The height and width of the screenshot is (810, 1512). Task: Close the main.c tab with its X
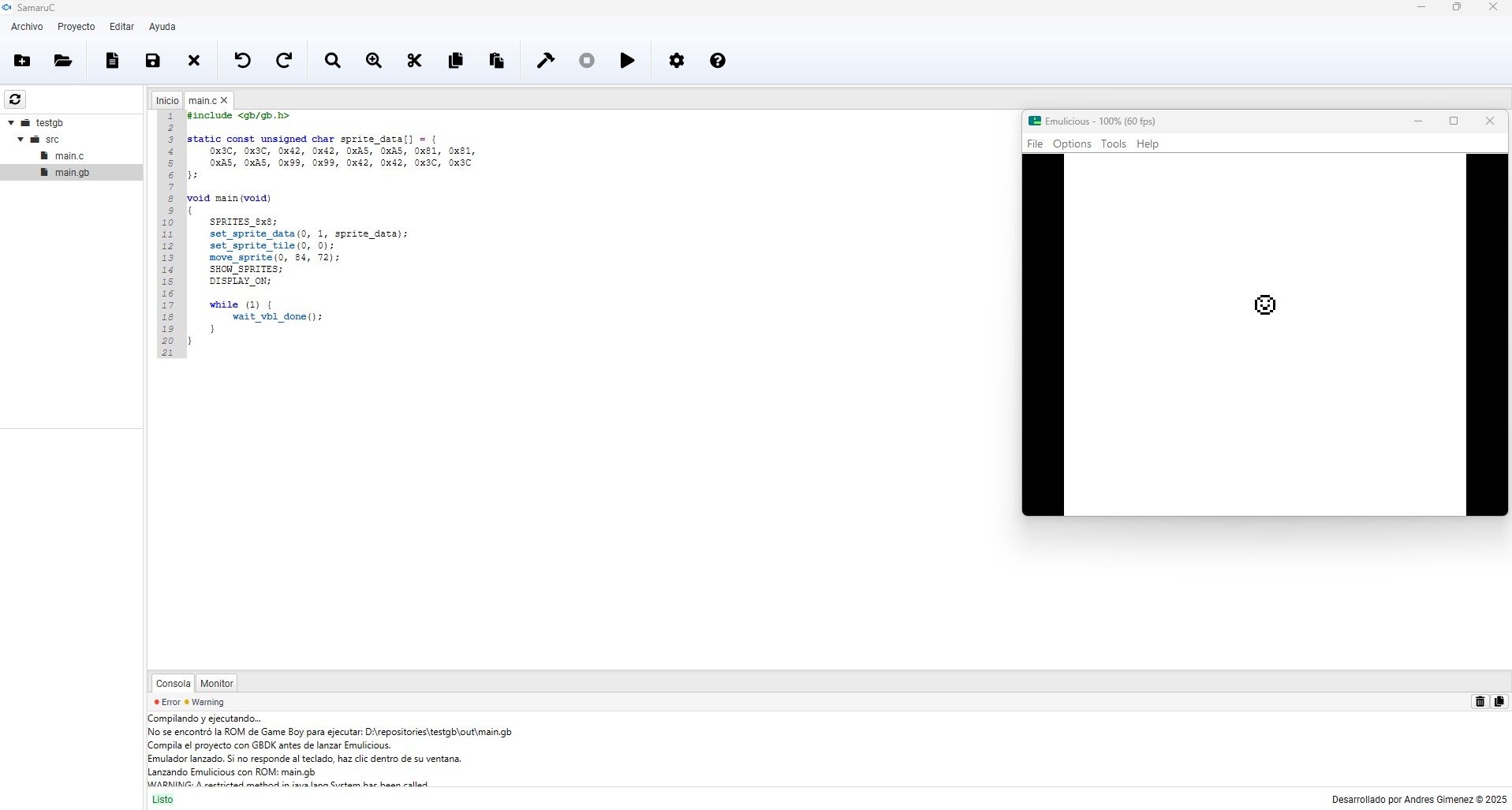224,101
